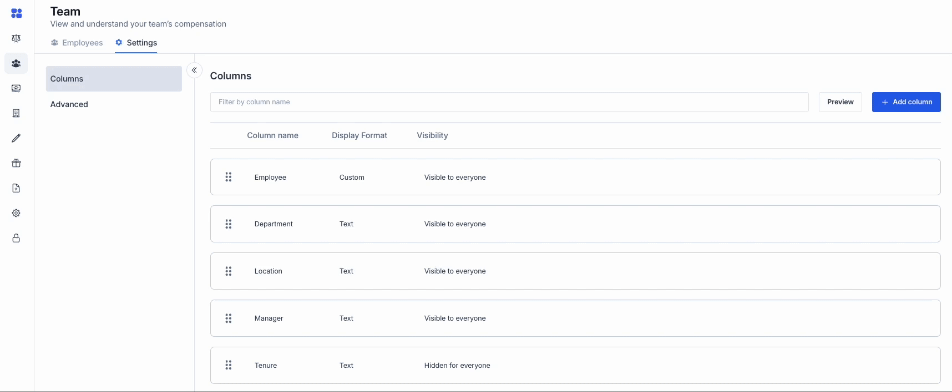Select the pencil edit icon in sidebar
Screen dimensions: 952x392
point(16,138)
